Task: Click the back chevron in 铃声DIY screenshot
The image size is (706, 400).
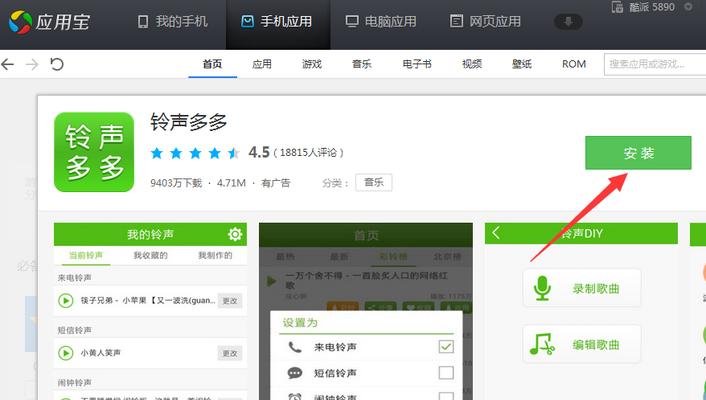Action: pyautogui.click(x=496, y=233)
